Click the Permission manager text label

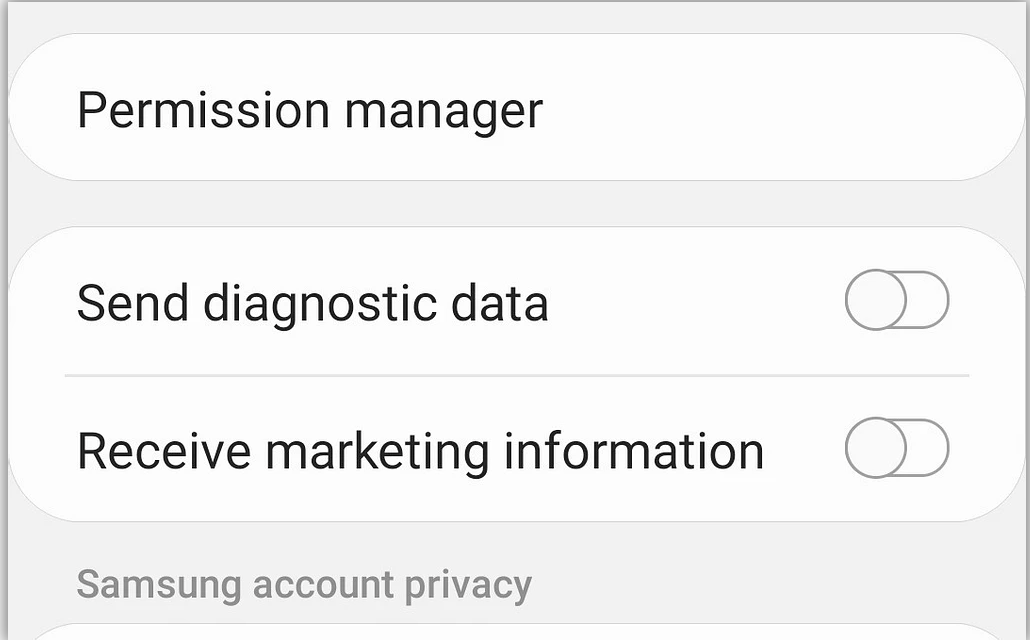pyautogui.click(x=309, y=110)
